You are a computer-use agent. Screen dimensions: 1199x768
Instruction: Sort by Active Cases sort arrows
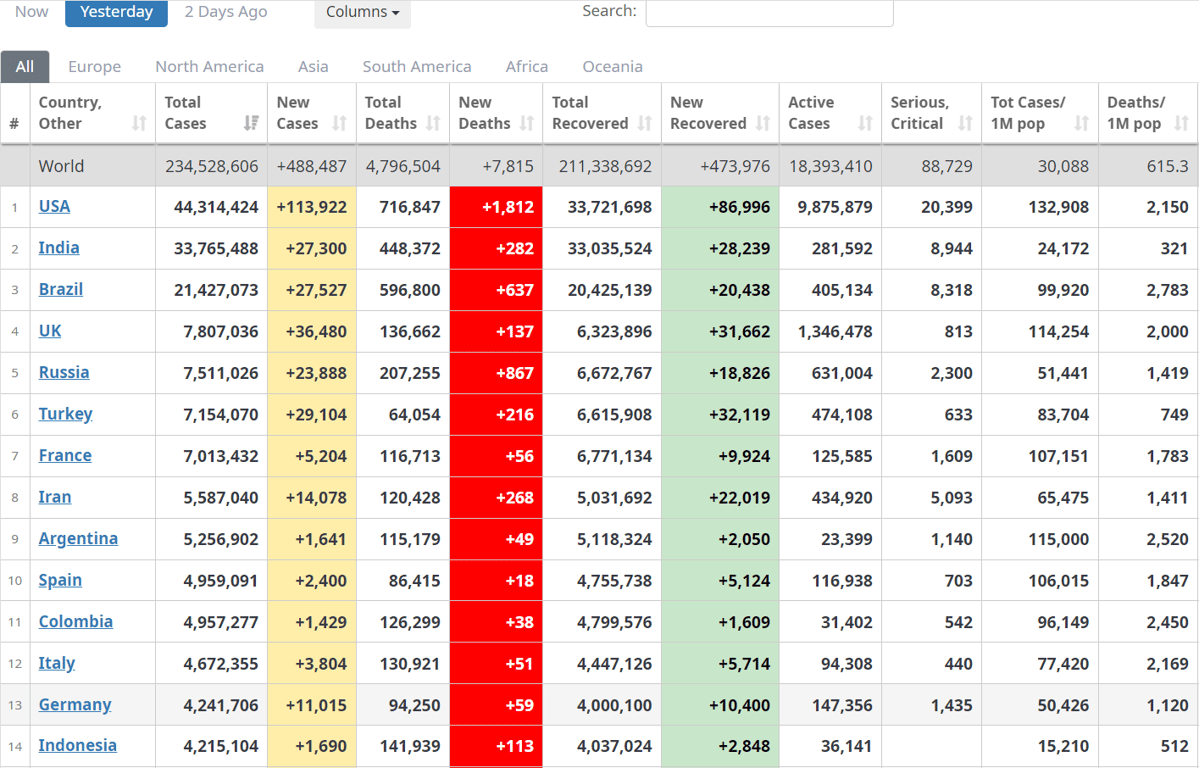click(x=865, y=123)
